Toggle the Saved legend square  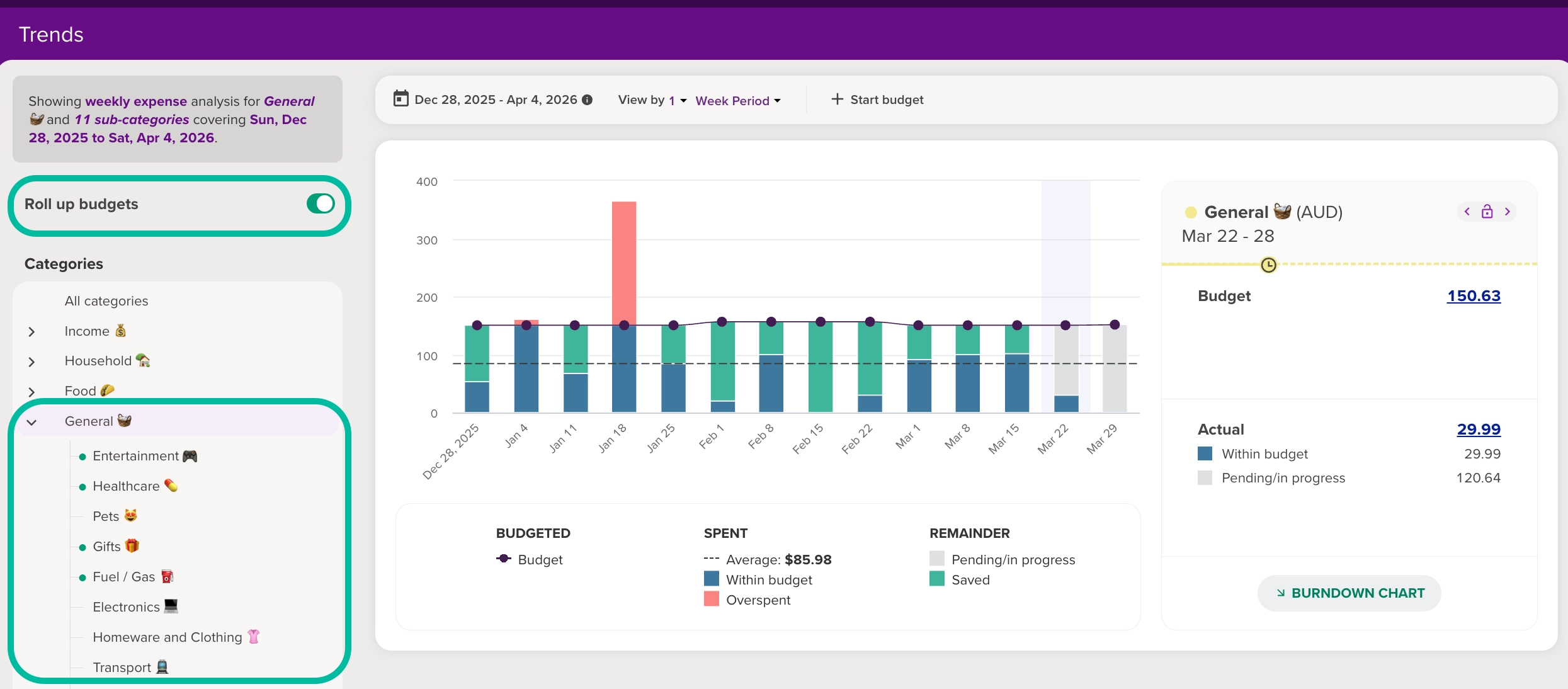click(x=936, y=579)
